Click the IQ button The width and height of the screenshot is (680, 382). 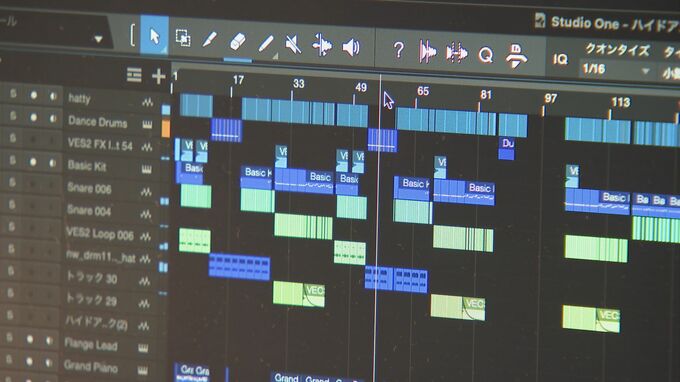tap(560, 59)
